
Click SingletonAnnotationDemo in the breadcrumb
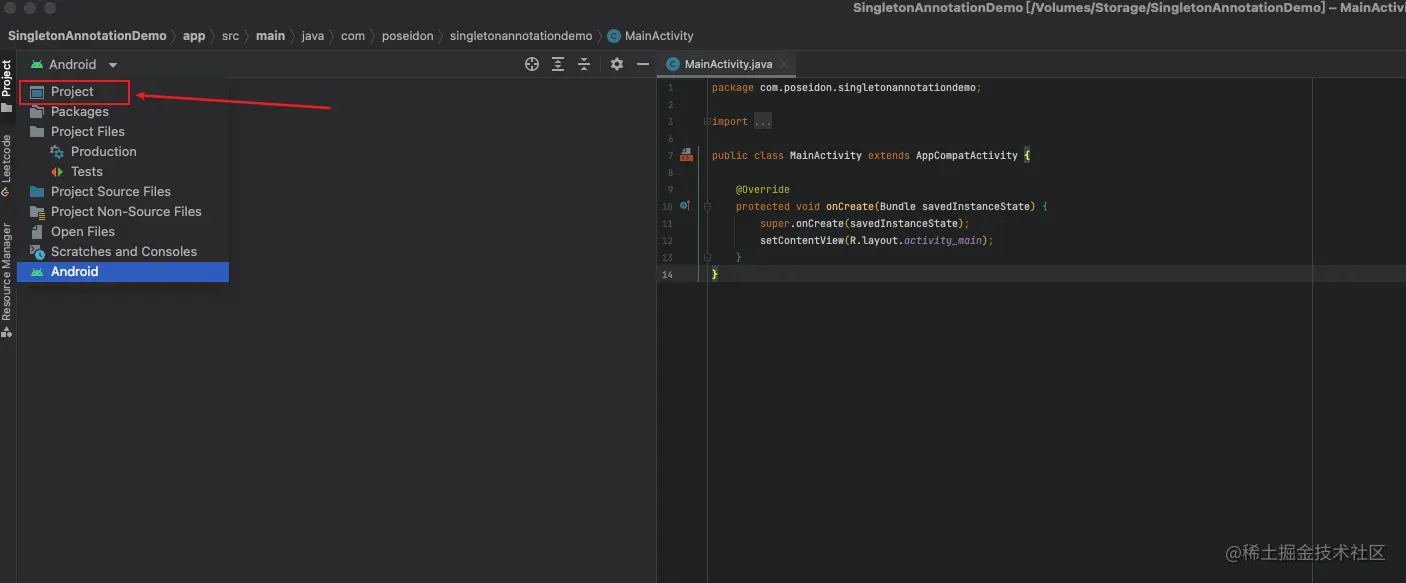point(87,35)
